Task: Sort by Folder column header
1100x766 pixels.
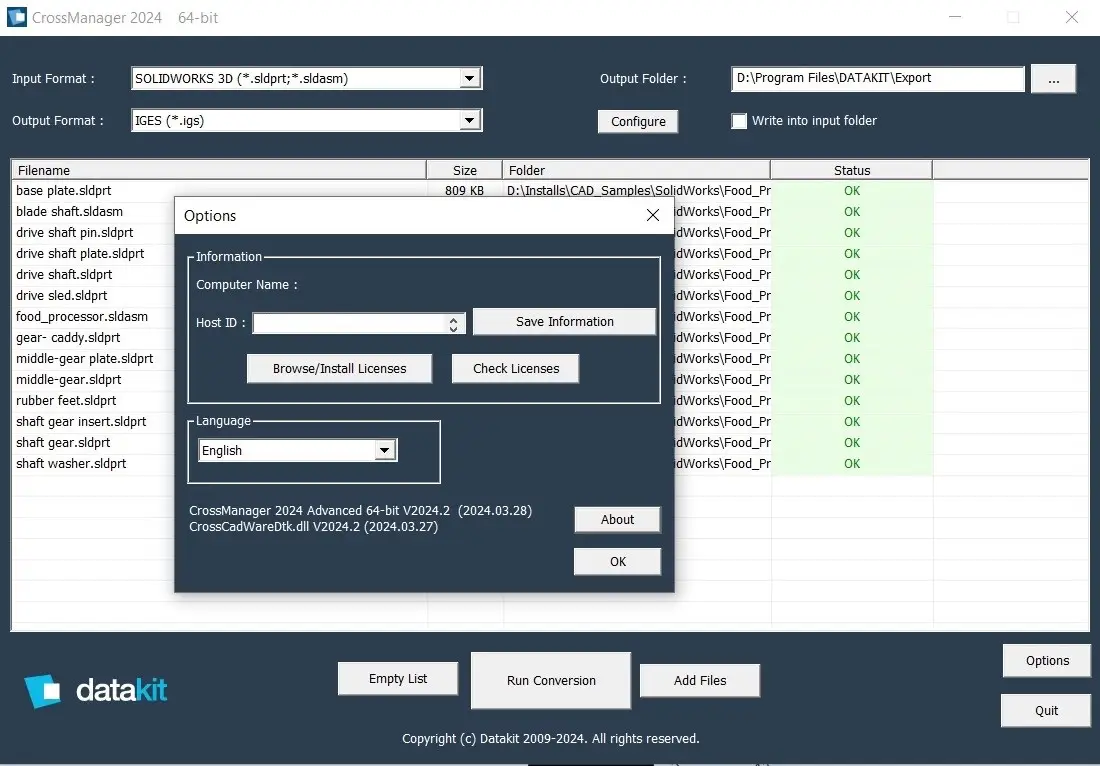Action: point(636,170)
